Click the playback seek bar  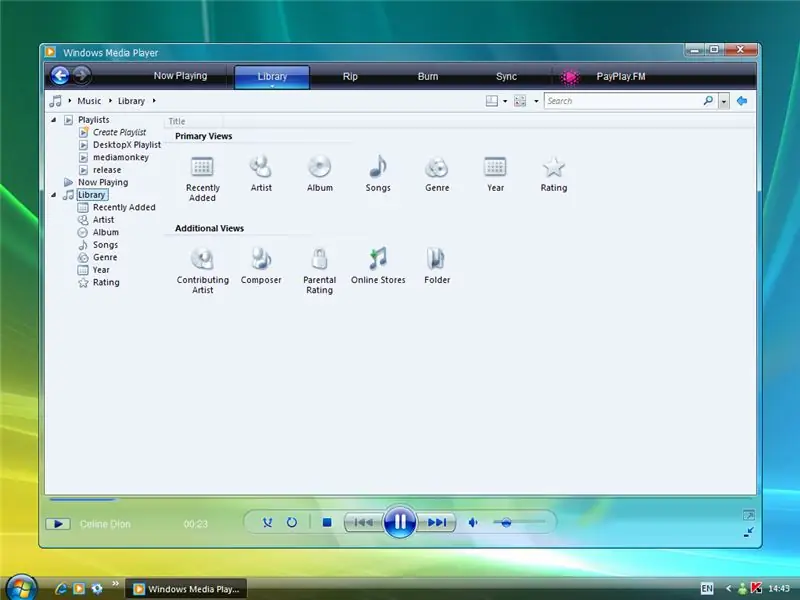click(x=400, y=499)
